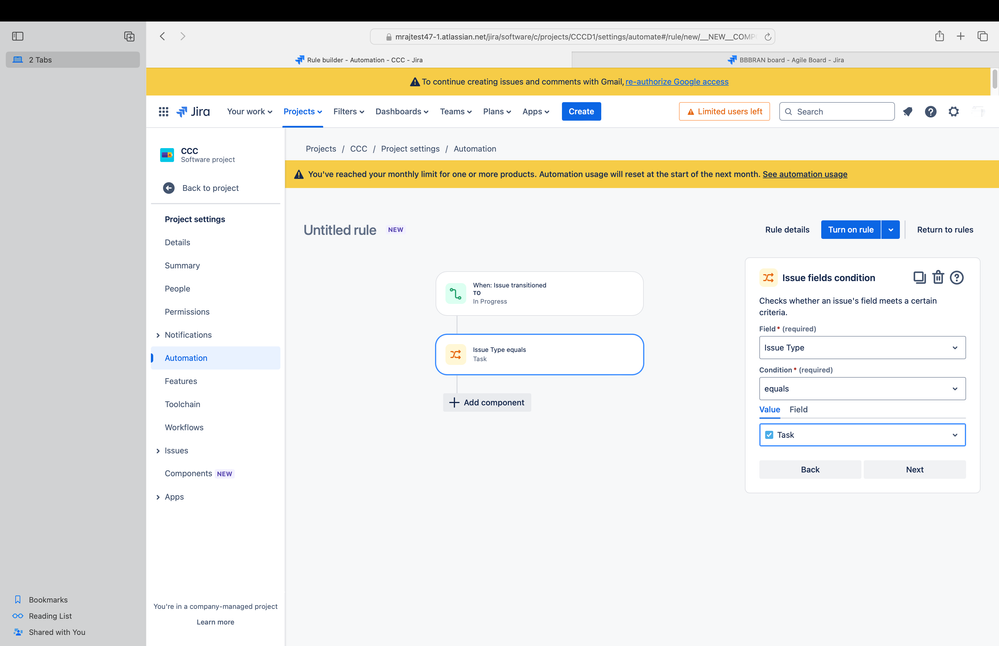Click Return to rules

point(945,230)
